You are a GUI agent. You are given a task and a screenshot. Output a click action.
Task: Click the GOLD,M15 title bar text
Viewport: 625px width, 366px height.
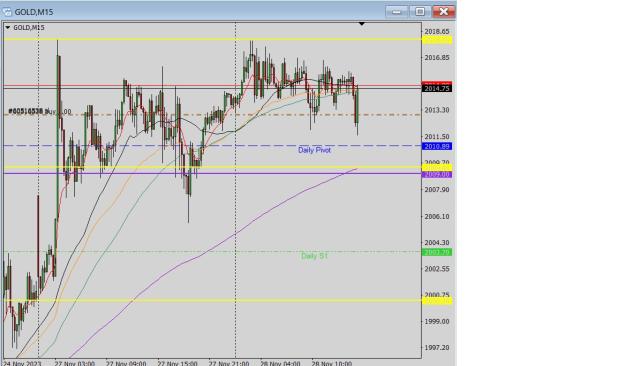[x=34, y=12]
